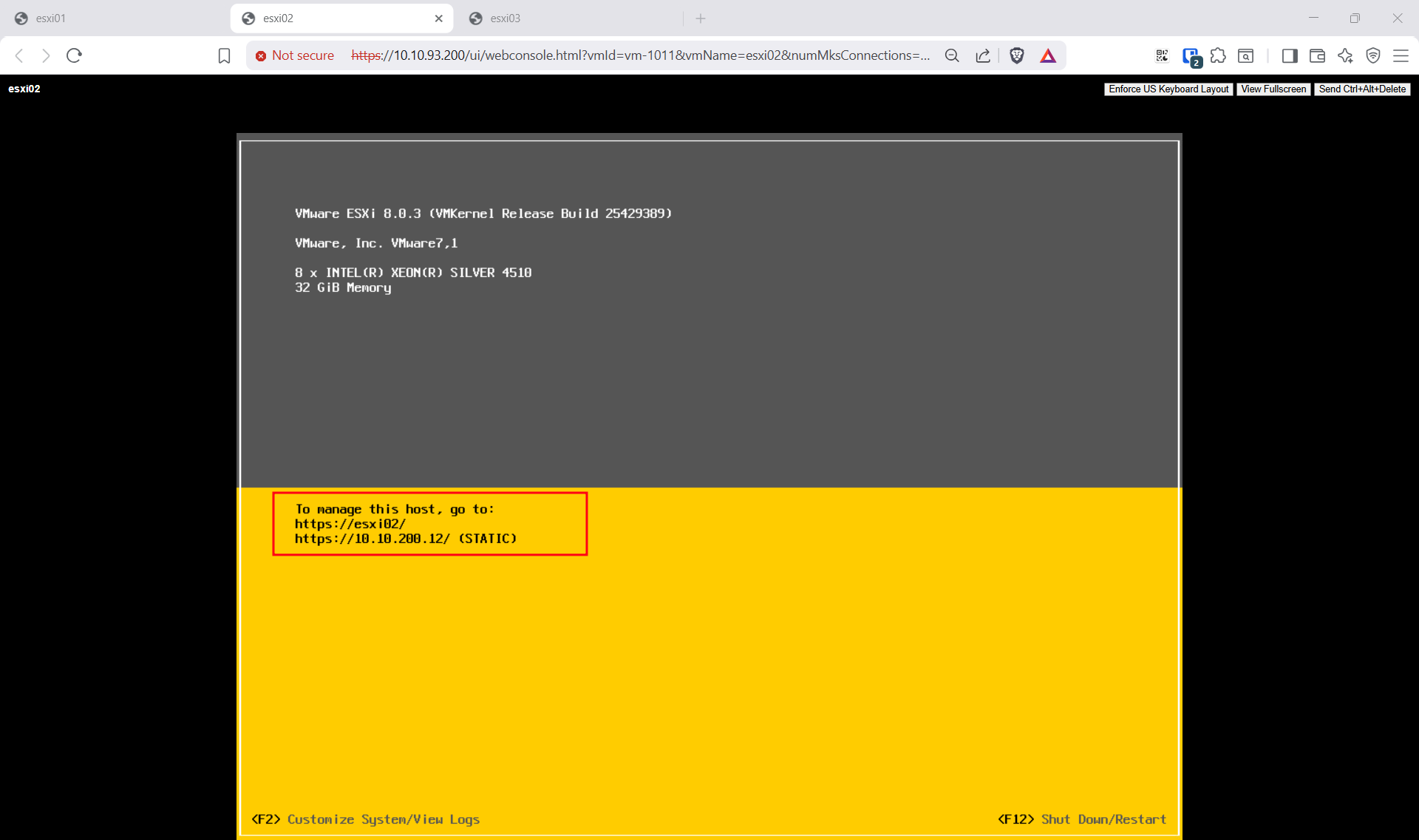Click the esxi02 console title label
The image size is (1419, 840).
[24, 89]
